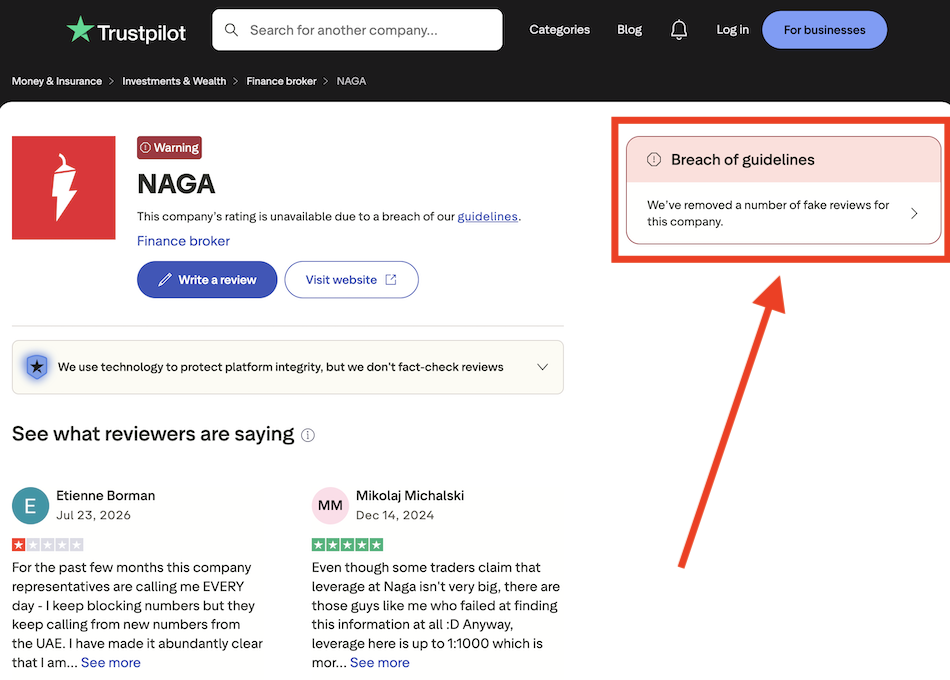
Task: Click Mikolaj Michalski's MM avatar
Action: click(330, 505)
